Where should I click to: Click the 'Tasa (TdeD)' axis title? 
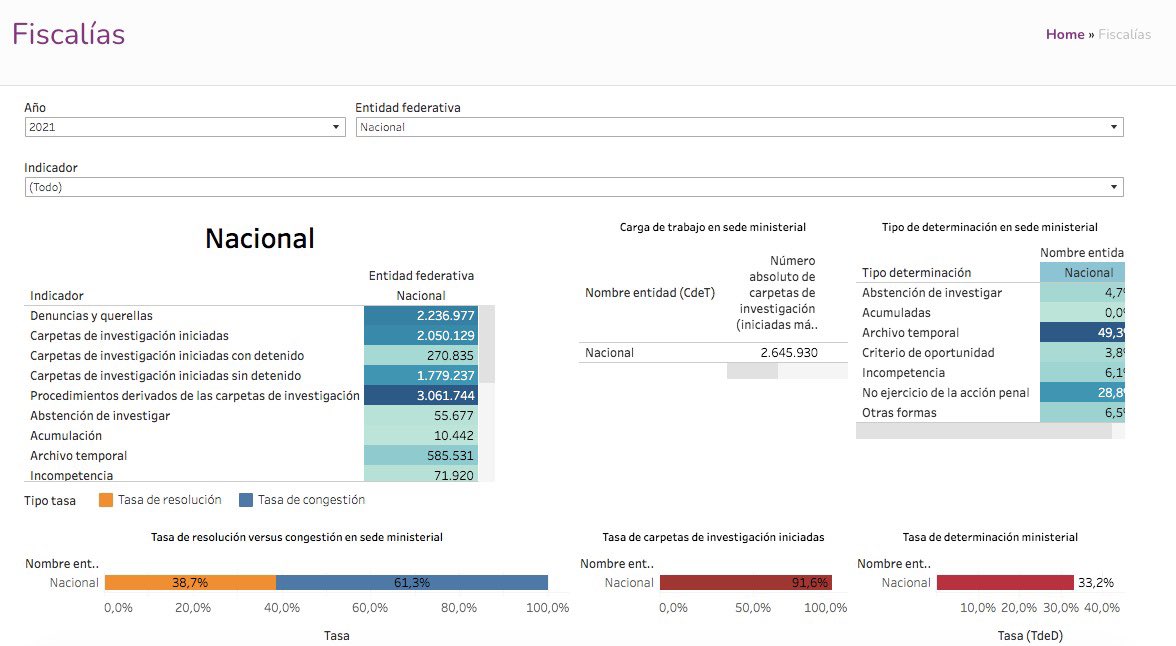[x=1030, y=635]
